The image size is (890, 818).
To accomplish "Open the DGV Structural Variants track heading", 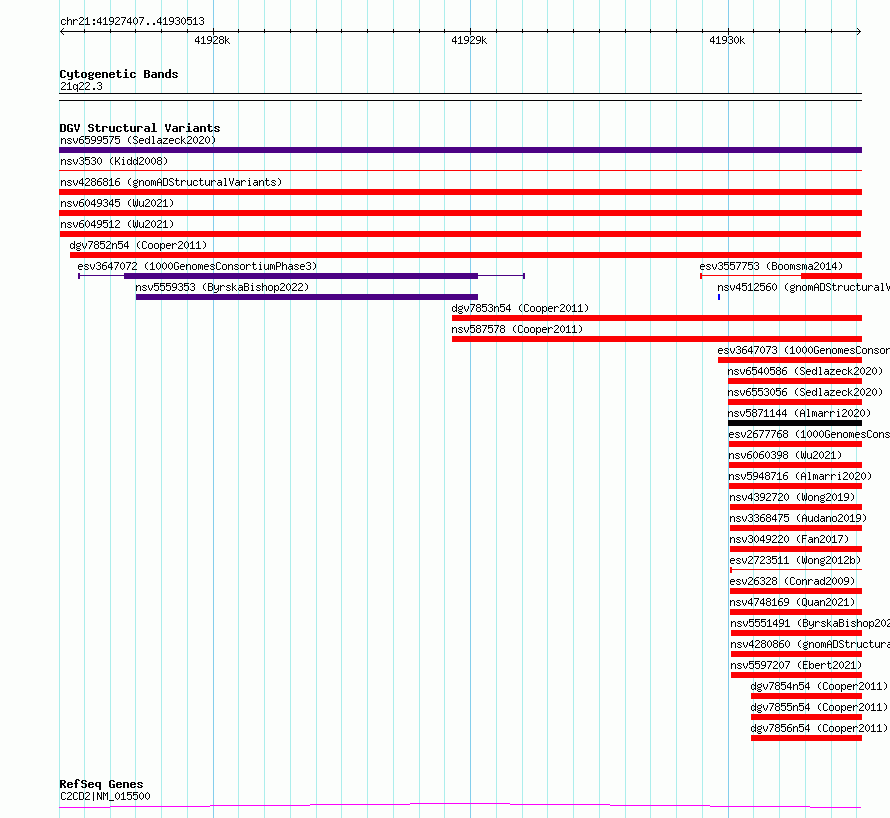I will (x=140, y=128).
